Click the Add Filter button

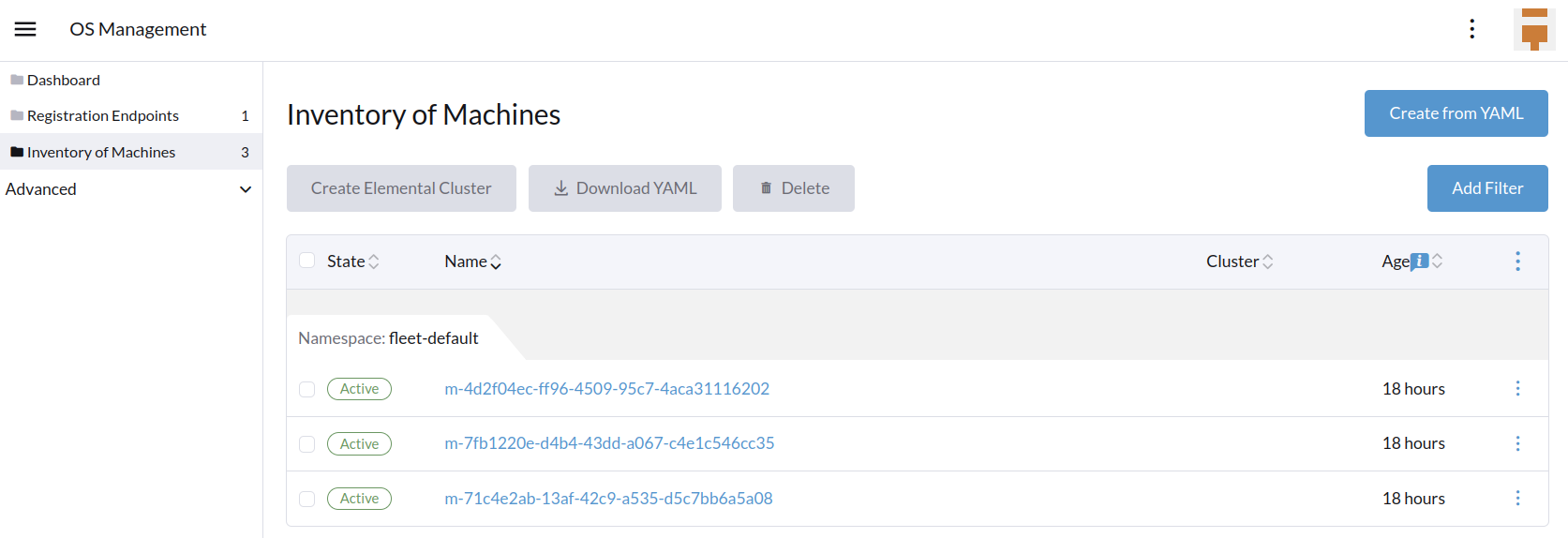1487,188
